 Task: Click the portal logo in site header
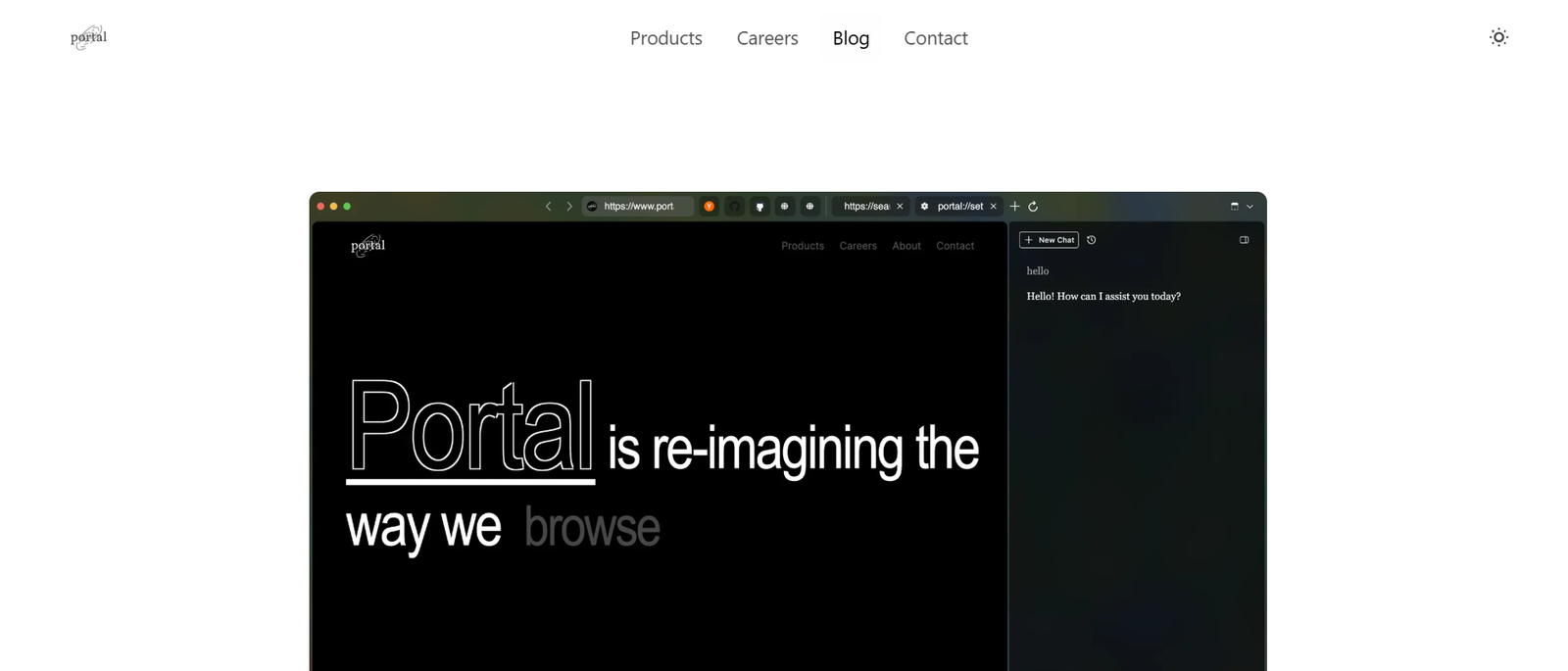click(x=88, y=38)
